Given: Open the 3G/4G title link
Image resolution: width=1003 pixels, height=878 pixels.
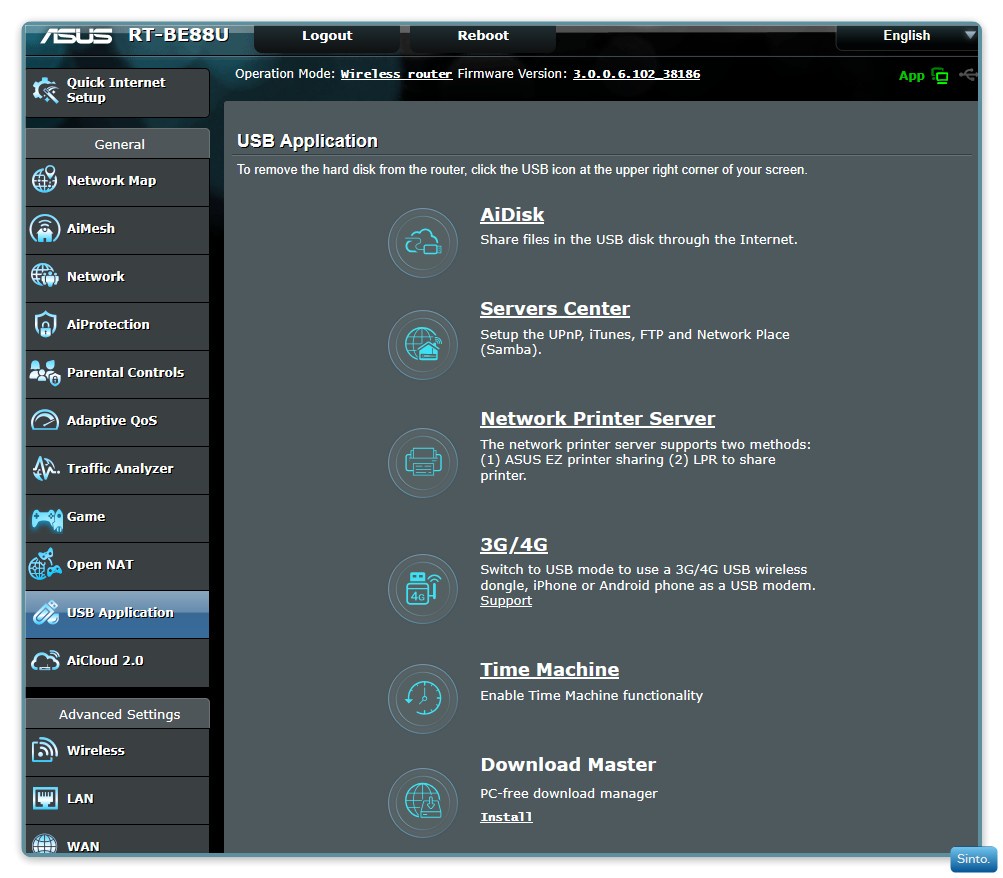Looking at the screenshot, I should click(x=514, y=545).
